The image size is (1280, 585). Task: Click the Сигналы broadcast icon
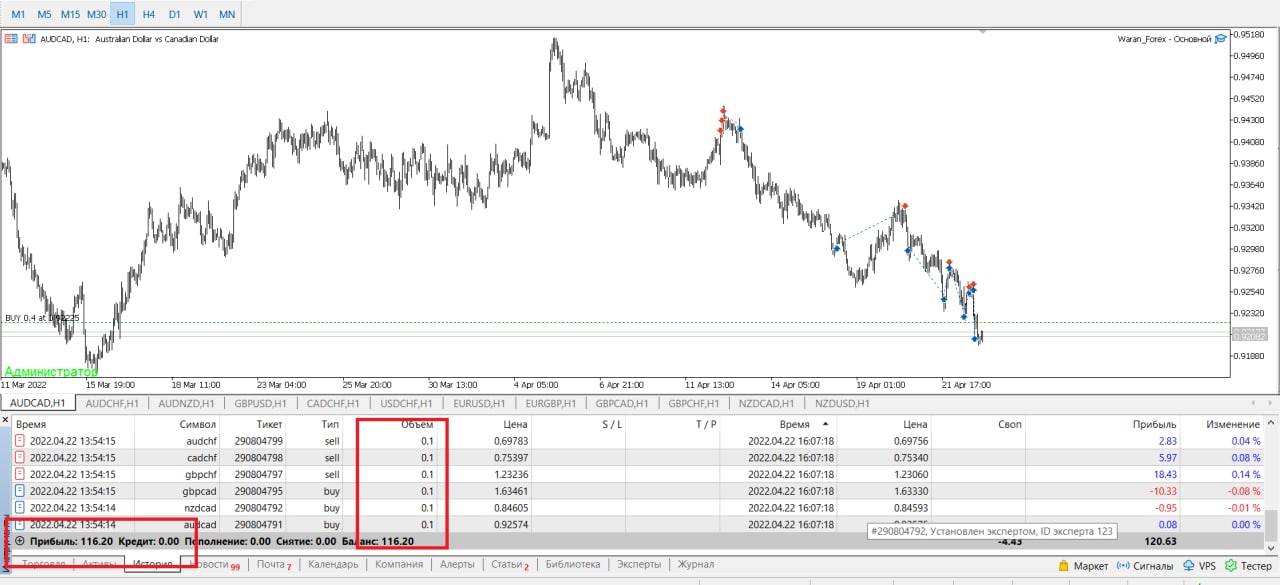(x=1123, y=566)
